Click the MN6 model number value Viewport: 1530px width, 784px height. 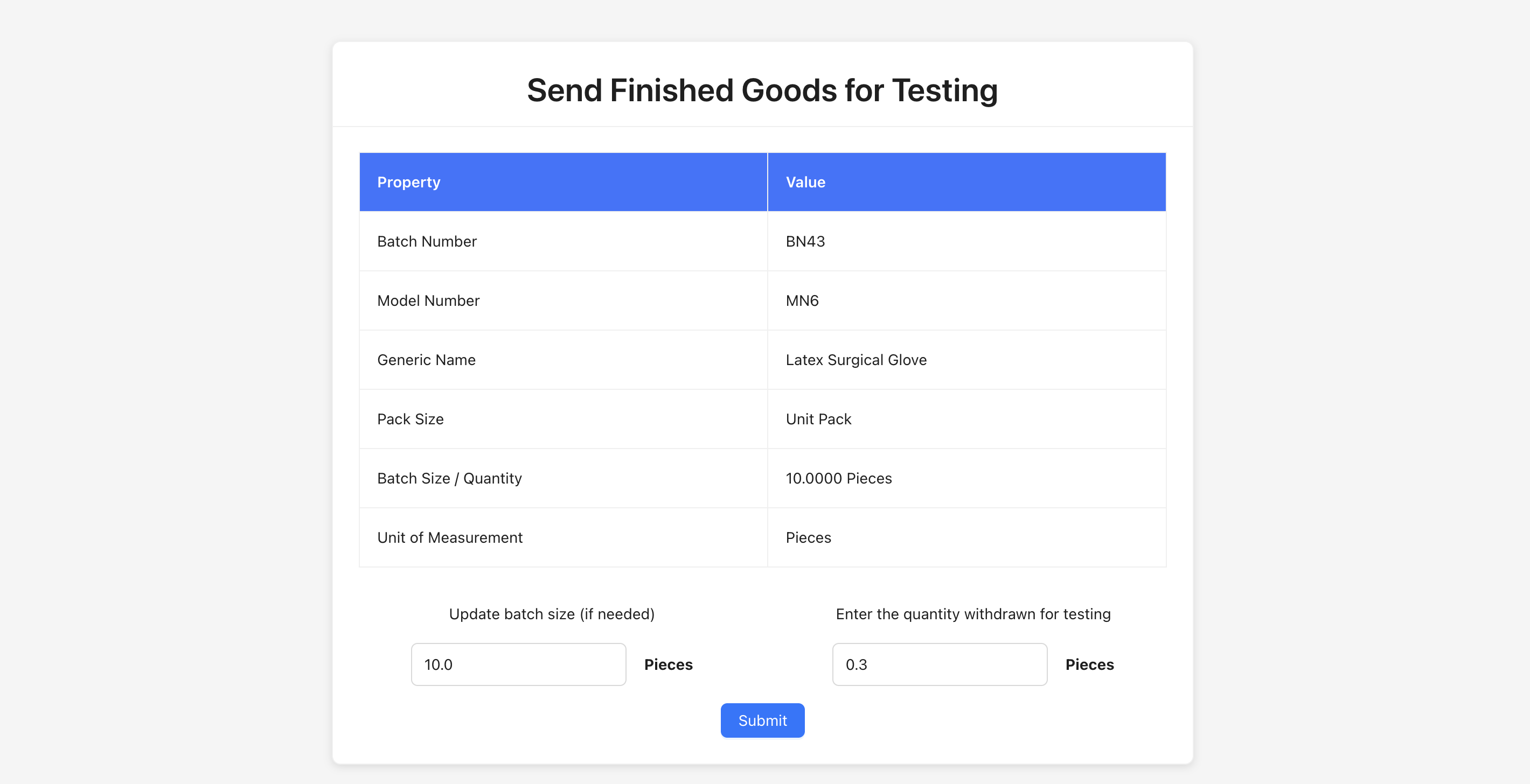[801, 300]
